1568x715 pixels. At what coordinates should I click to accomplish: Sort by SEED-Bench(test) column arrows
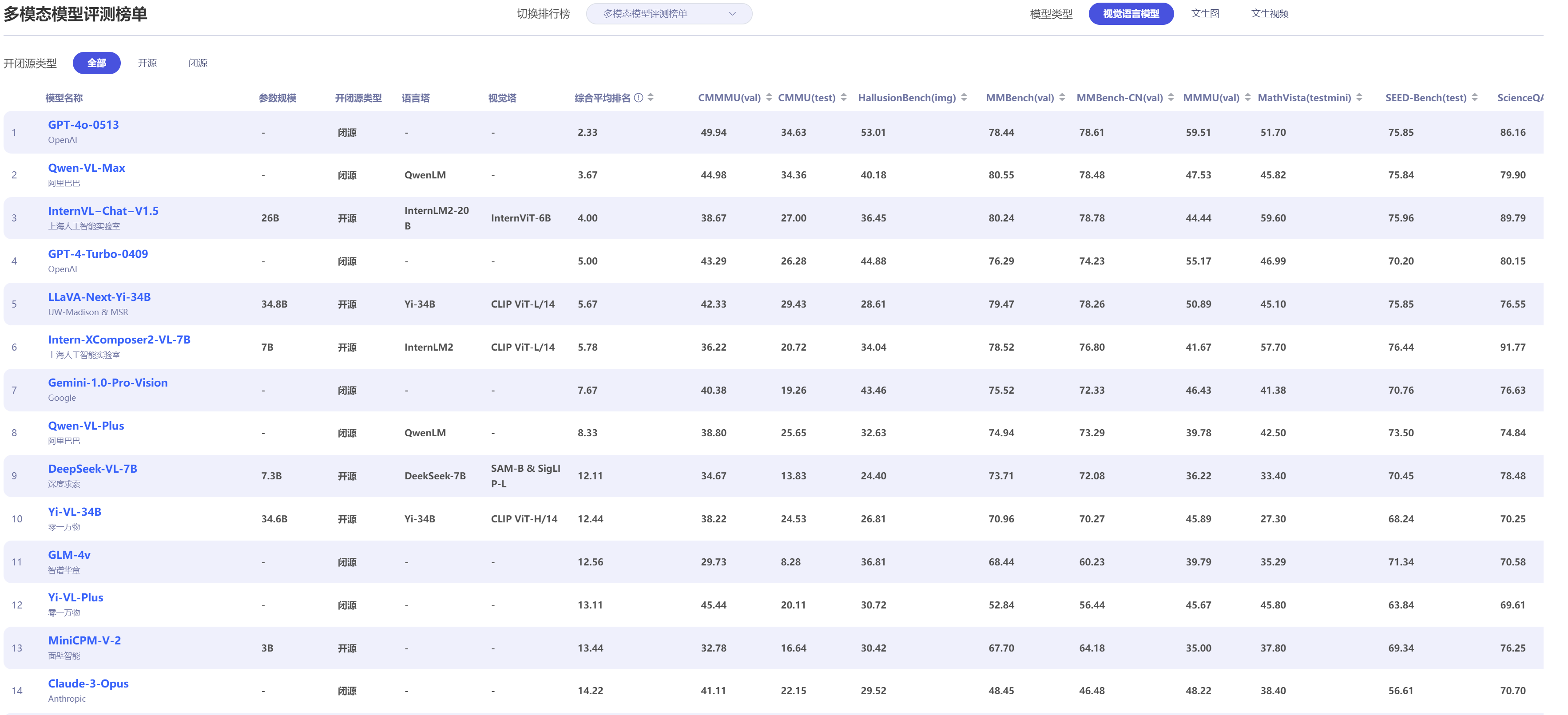coord(1475,98)
